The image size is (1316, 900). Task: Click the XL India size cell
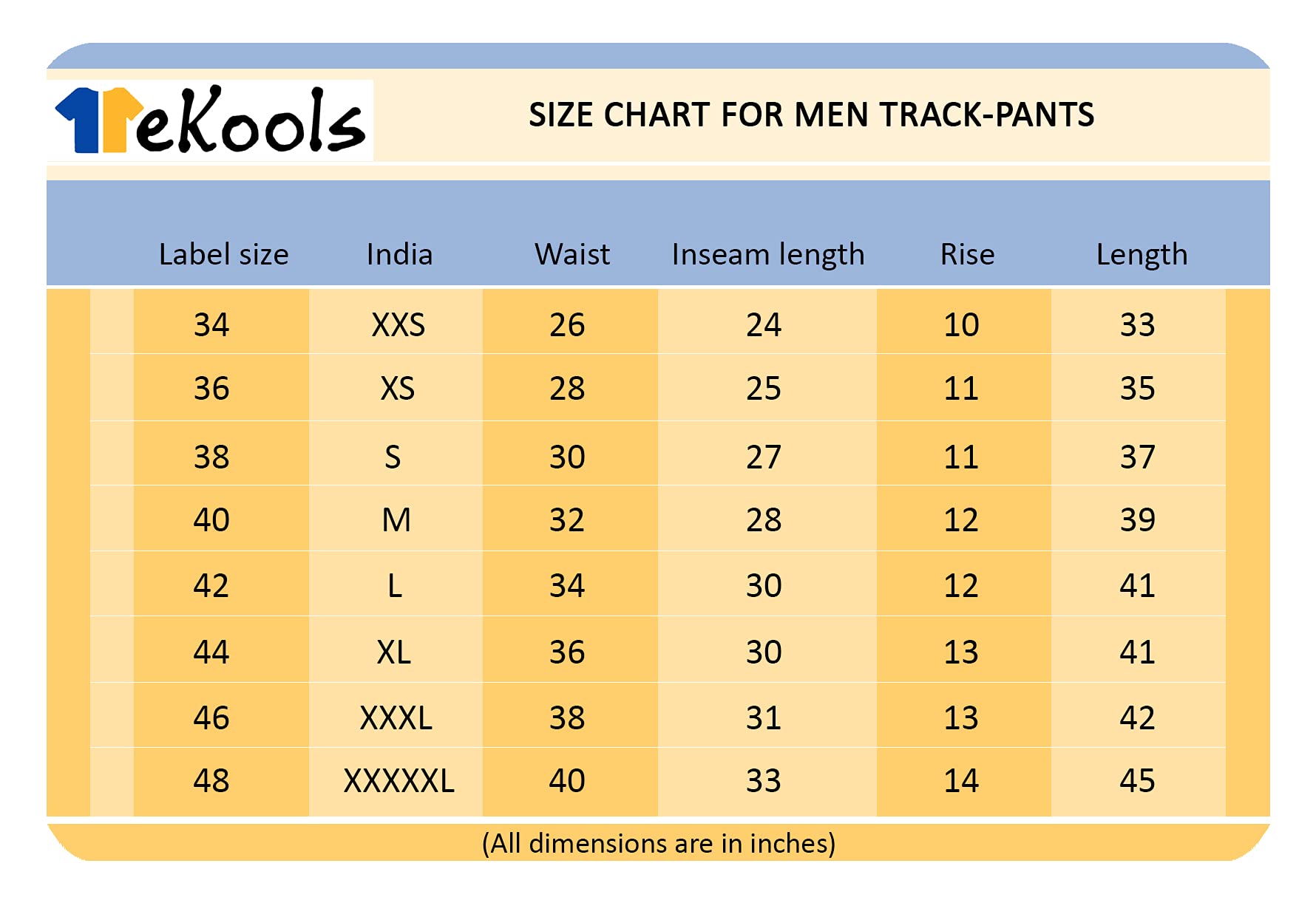point(394,652)
